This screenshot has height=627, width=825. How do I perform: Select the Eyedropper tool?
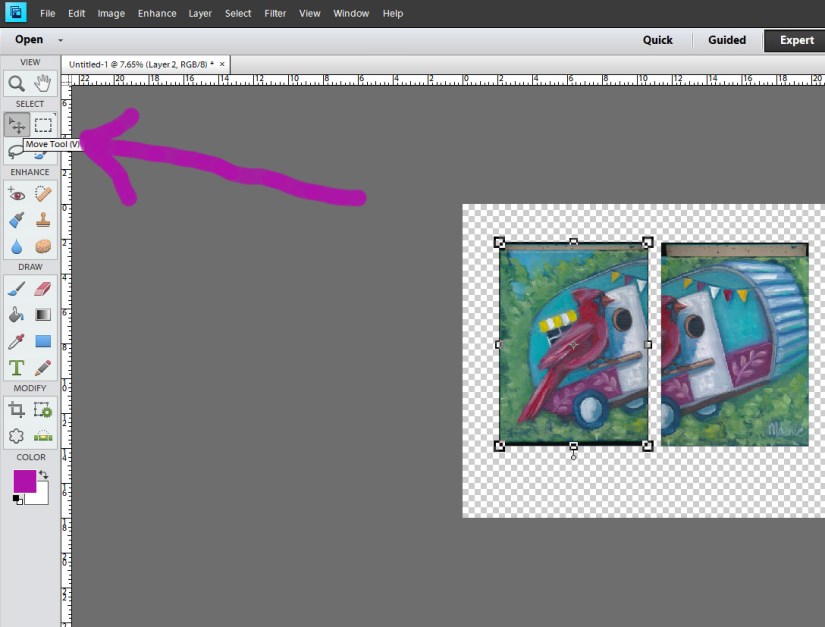[15, 341]
